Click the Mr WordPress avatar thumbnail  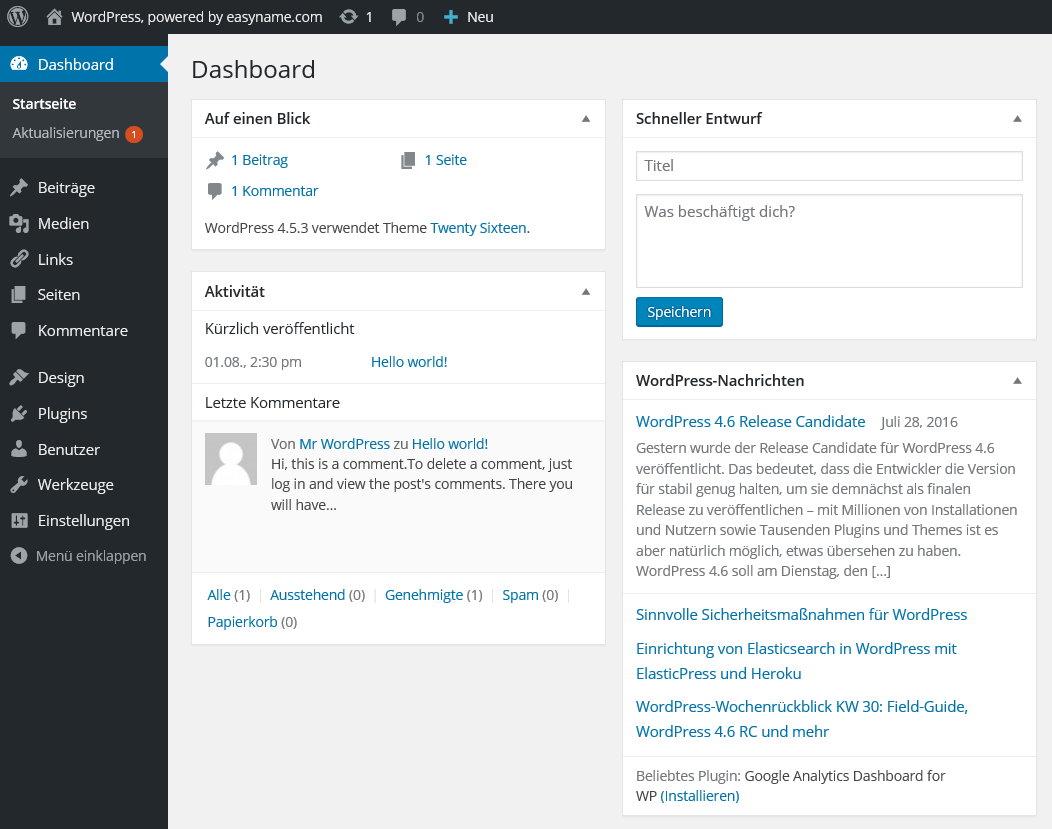pos(231,459)
